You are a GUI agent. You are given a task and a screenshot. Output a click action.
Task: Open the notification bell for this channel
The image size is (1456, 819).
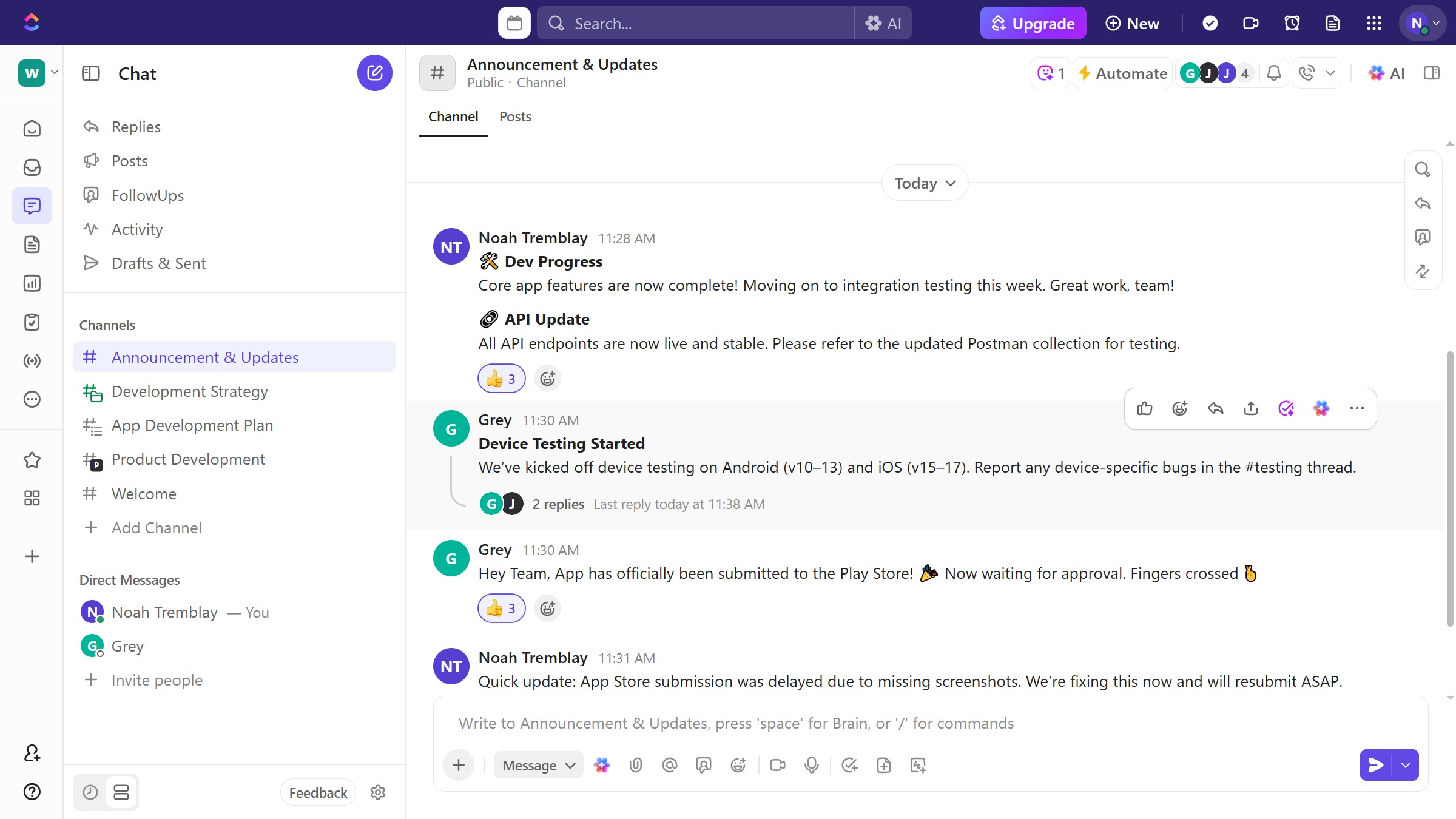tap(1273, 73)
